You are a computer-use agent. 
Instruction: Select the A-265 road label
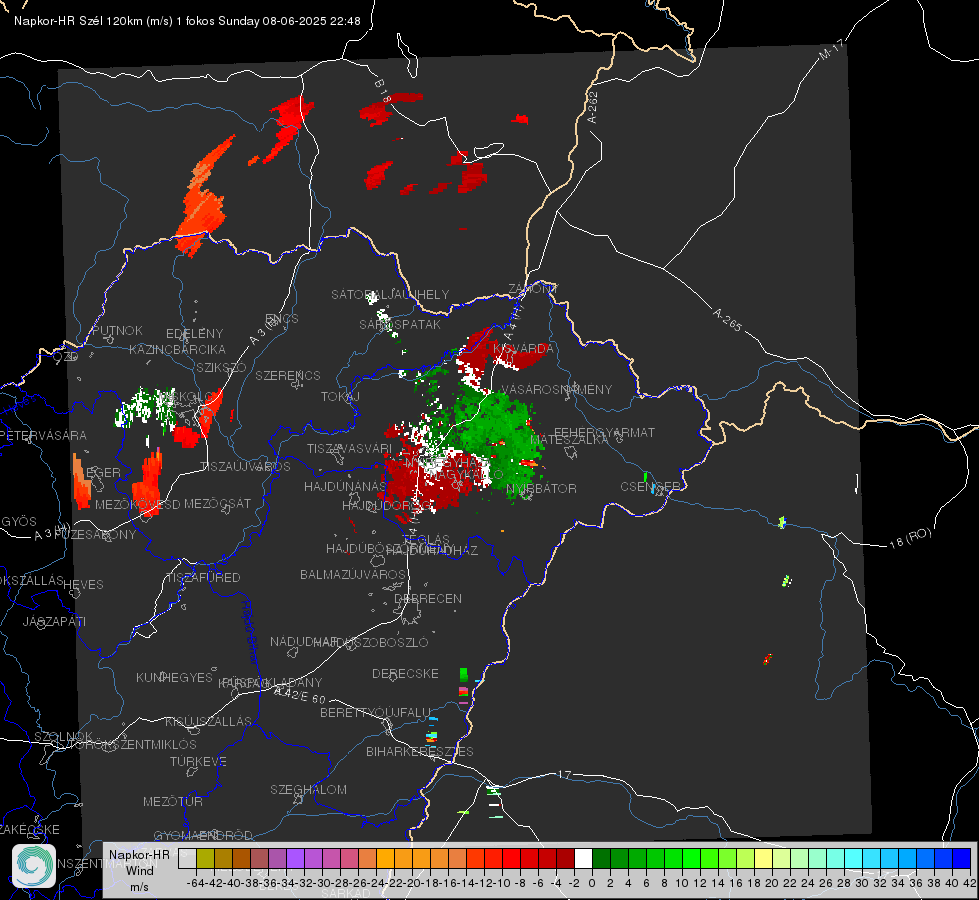point(727,319)
